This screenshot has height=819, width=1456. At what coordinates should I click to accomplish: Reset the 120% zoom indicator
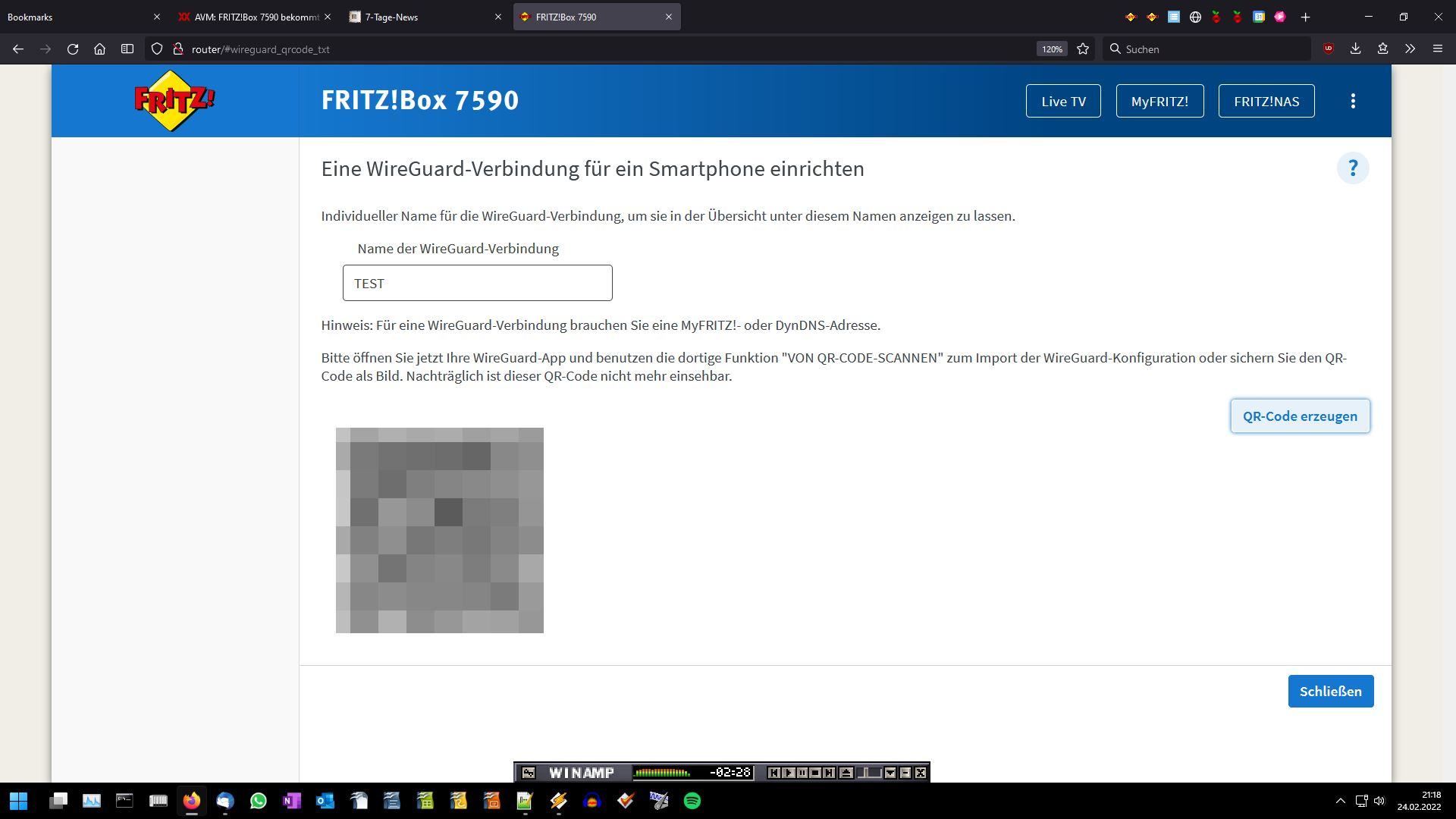(1052, 49)
